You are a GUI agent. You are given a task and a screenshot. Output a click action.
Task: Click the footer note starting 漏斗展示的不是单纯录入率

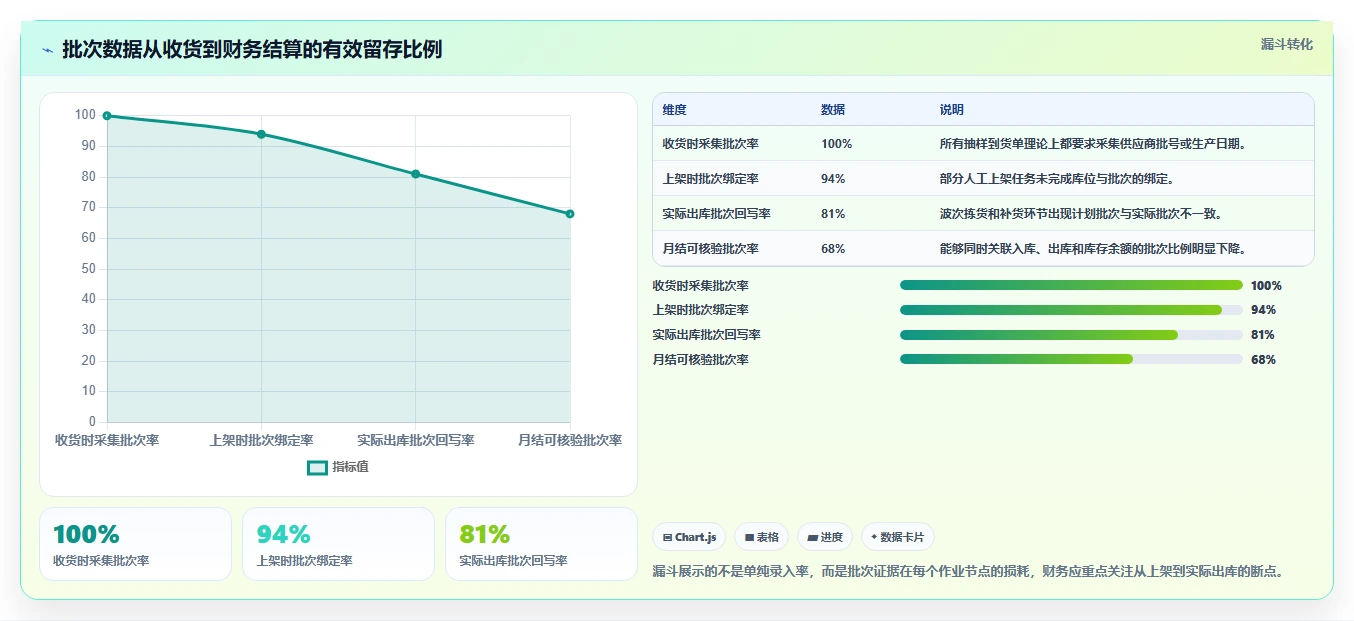(968, 572)
